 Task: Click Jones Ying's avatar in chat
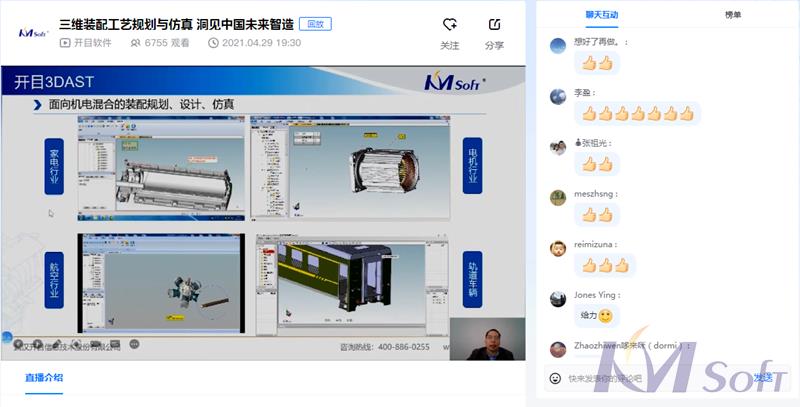pos(558,298)
